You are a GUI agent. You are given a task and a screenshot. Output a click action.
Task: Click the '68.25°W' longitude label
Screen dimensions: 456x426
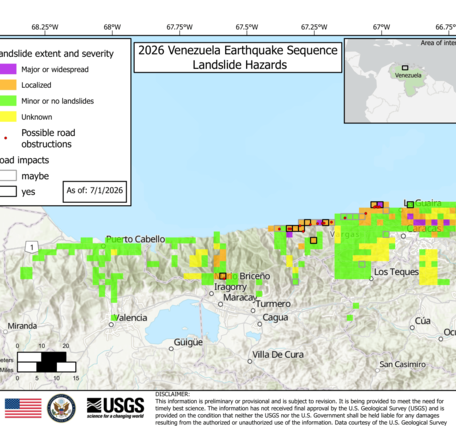[45, 27]
